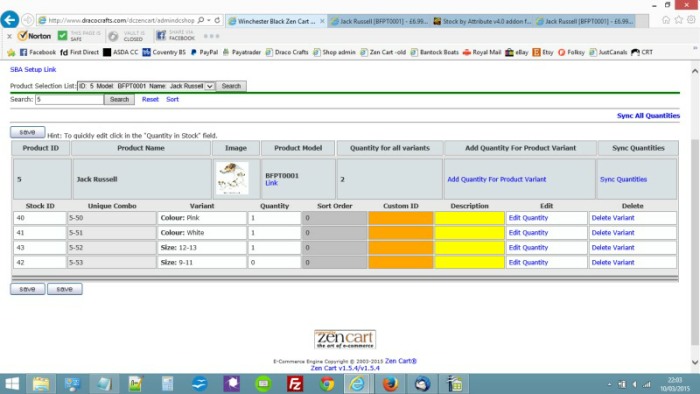Viewport: 700px width, 394px height.
Task: Open the Facebook bookmark in favorites bar
Action: [38, 52]
